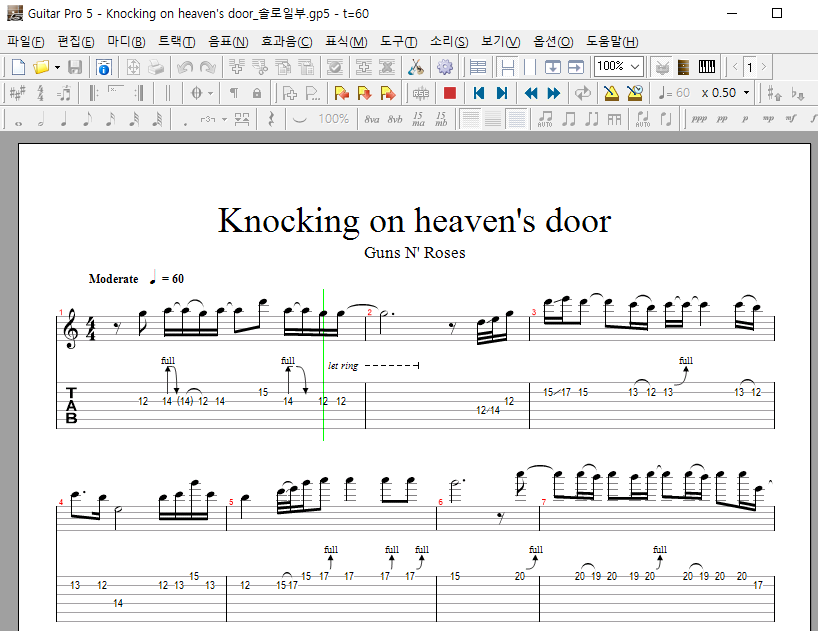The image size is (818, 631).
Task: Insert a section marker
Action: tap(290, 93)
